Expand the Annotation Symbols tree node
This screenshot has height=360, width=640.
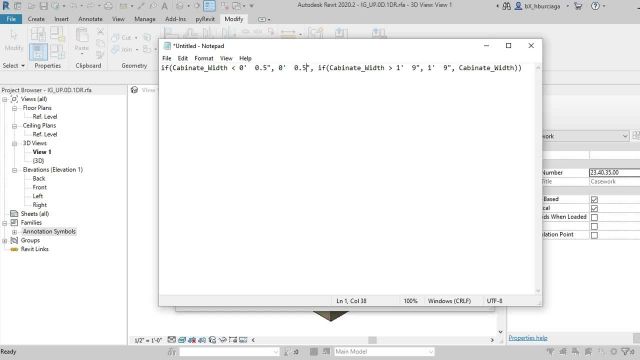point(14,232)
